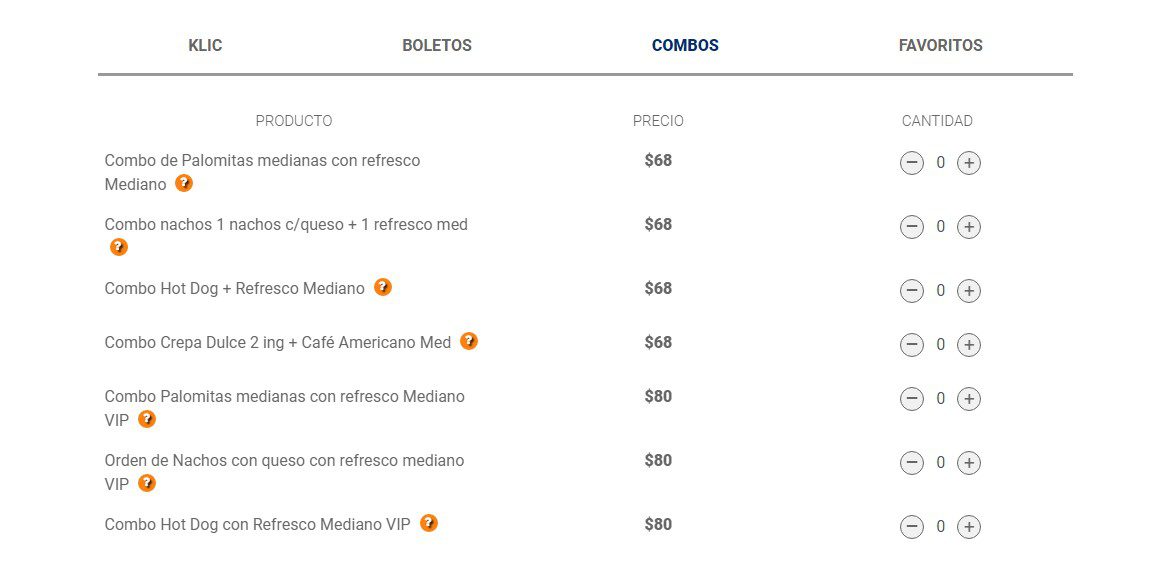This screenshot has height=574, width=1171.
Task: Switch to the KLIC tab
Action: 205,46
